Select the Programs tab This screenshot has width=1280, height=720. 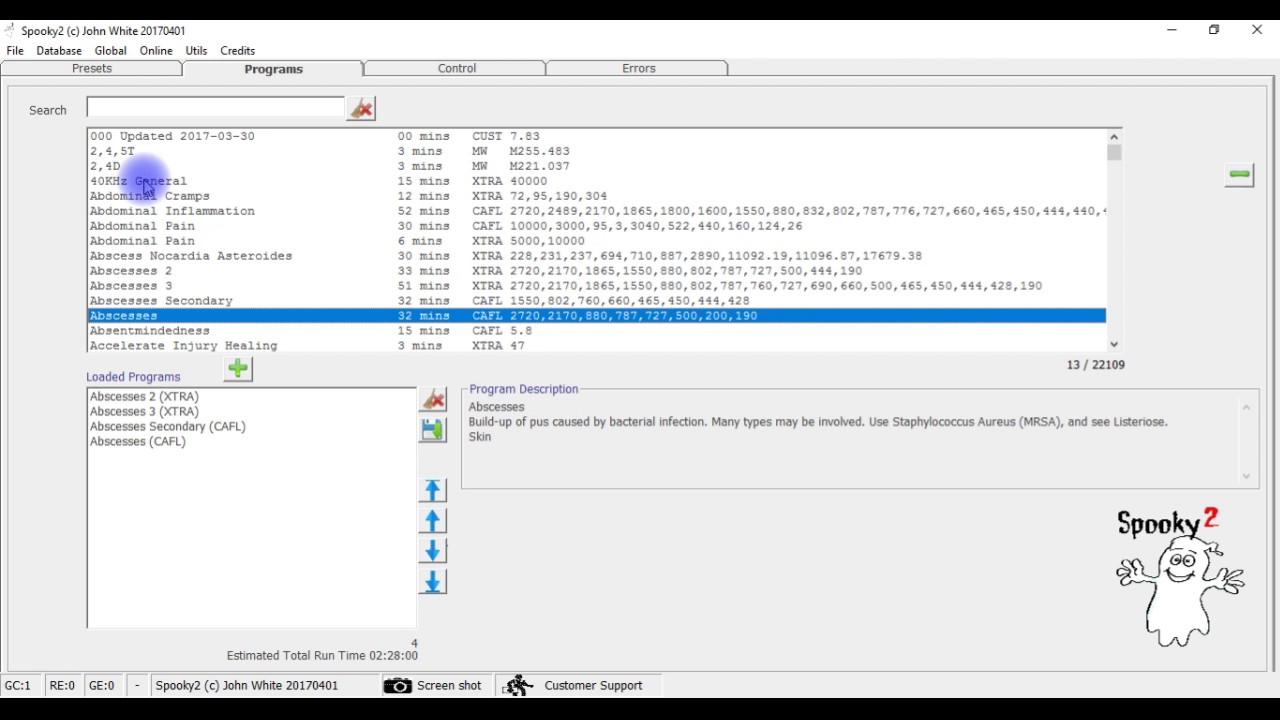point(273,69)
